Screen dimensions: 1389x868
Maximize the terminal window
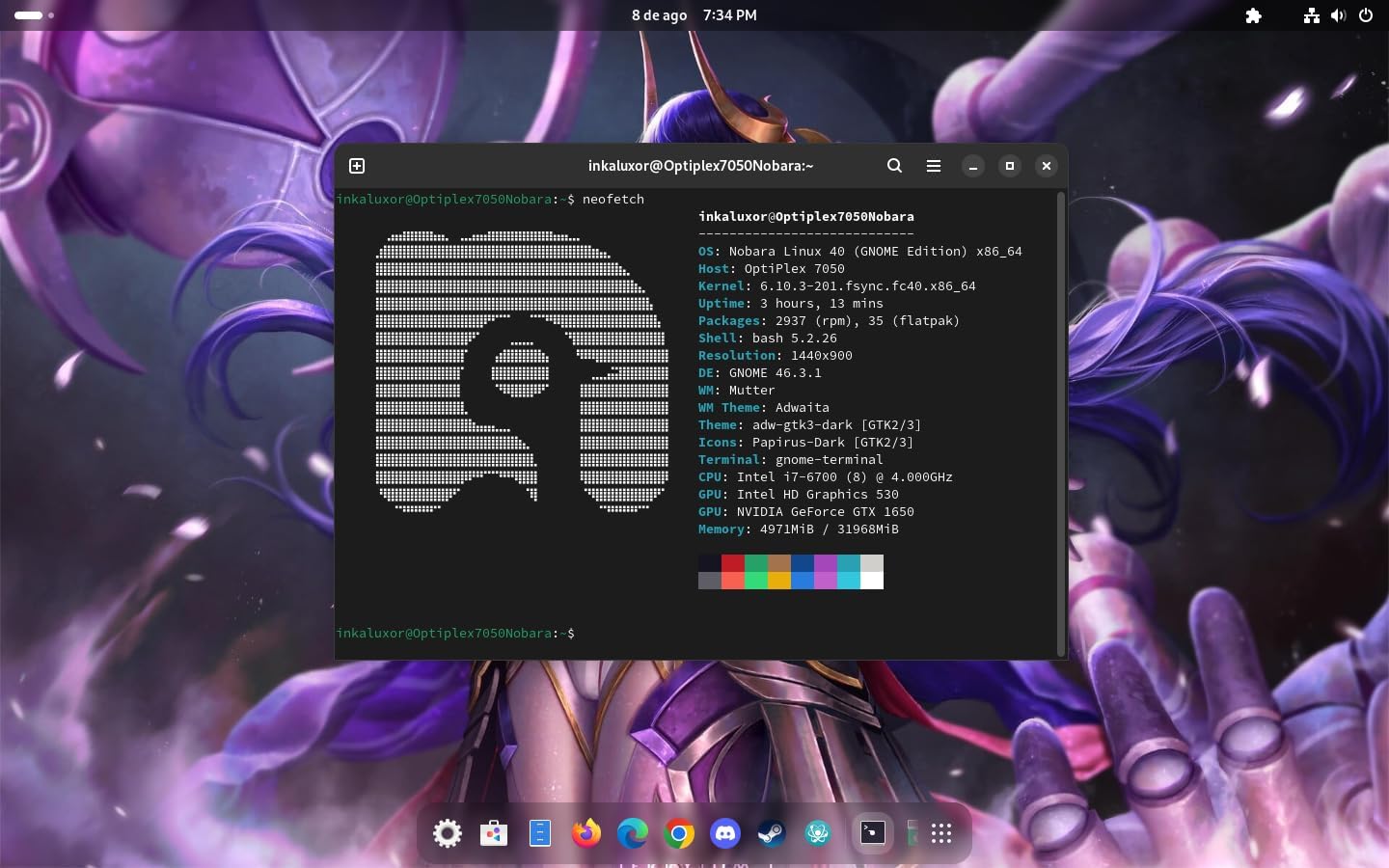pos(1010,166)
